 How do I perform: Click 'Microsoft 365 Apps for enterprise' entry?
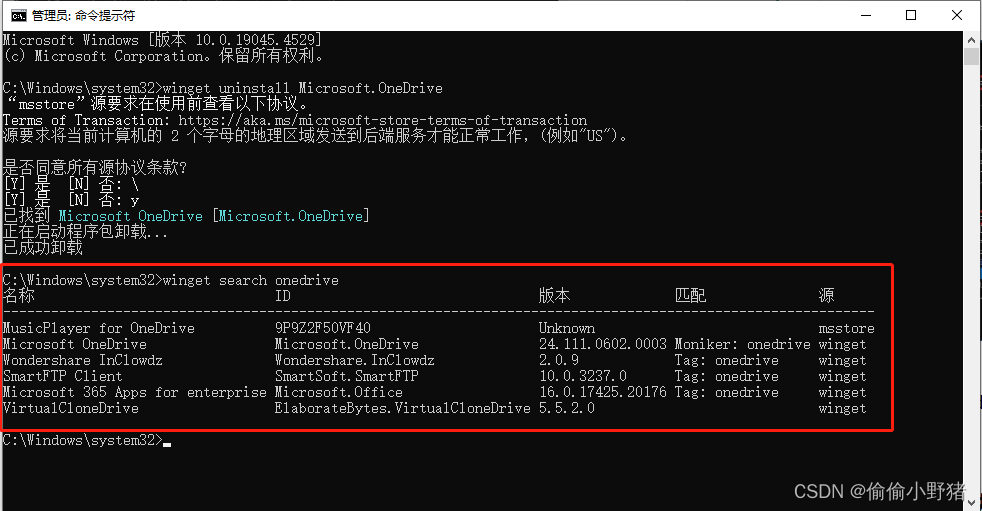pyautogui.click(x=135, y=393)
